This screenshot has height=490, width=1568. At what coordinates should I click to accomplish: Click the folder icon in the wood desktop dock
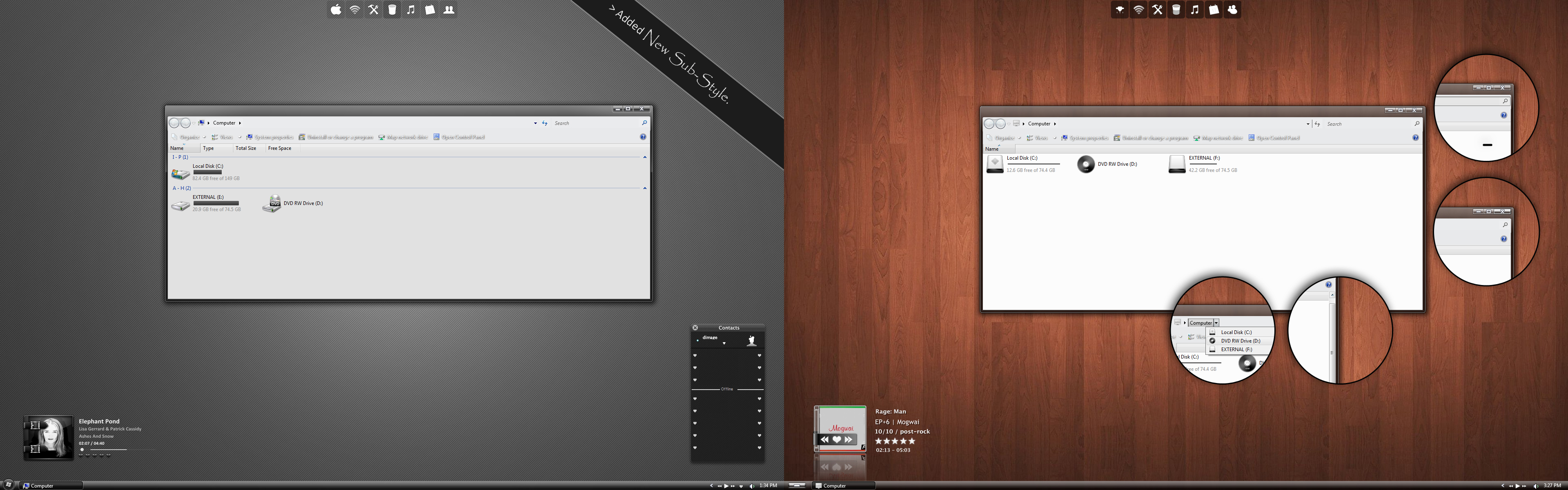1214,10
